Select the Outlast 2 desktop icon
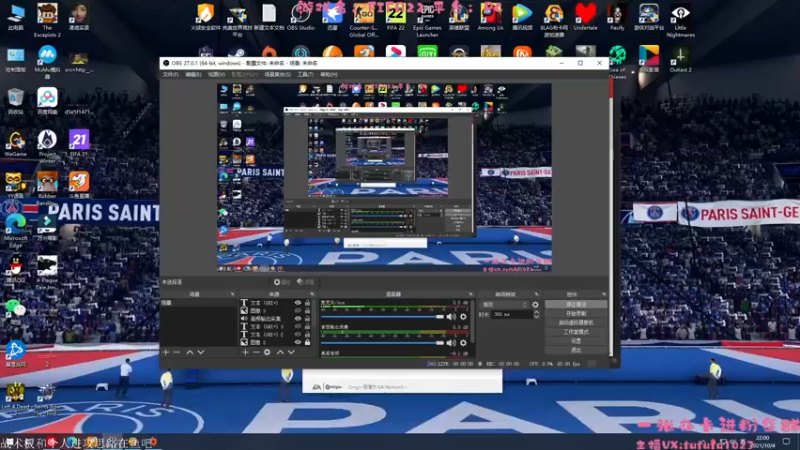800x450 pixels. tap(680, 59)
